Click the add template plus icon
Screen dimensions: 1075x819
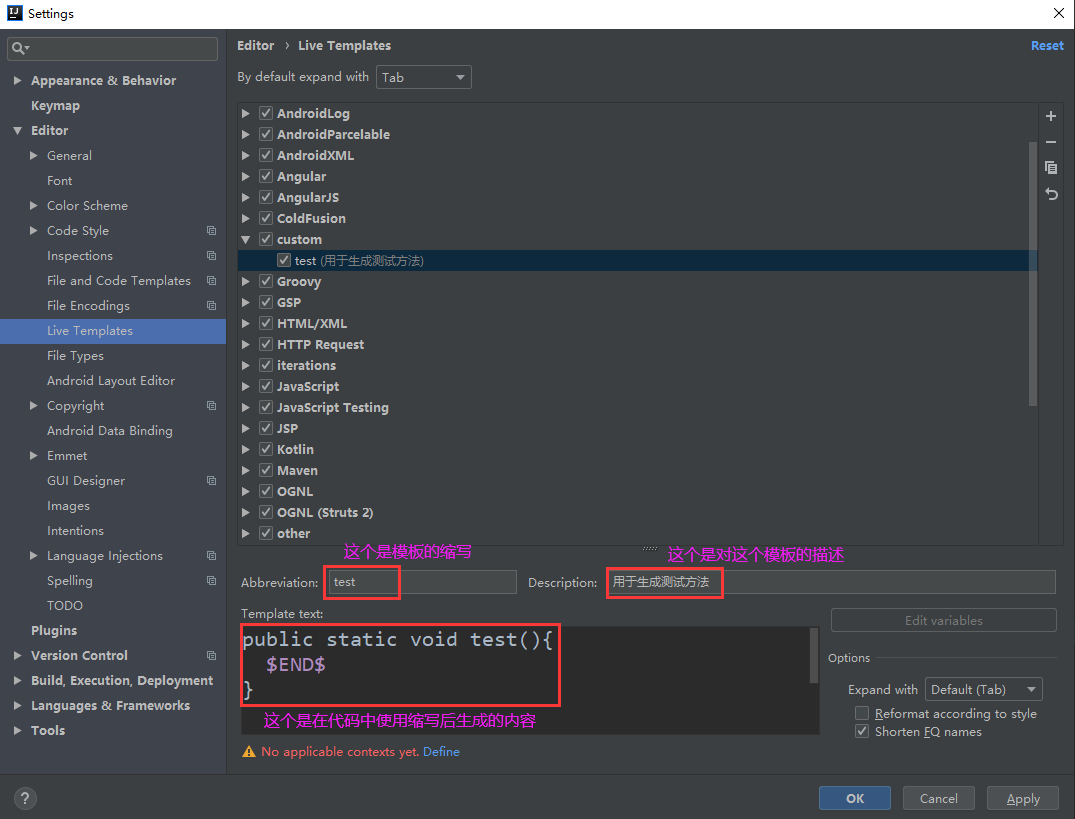[x=1050, y=116]
